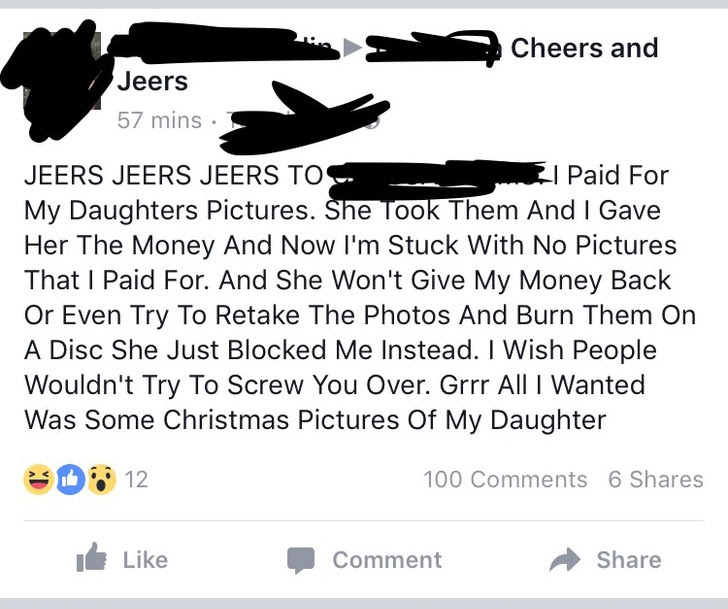Click the group arrow triangle in header
Image resolution: width=728 pixels, height=609 pixels.
352,46
